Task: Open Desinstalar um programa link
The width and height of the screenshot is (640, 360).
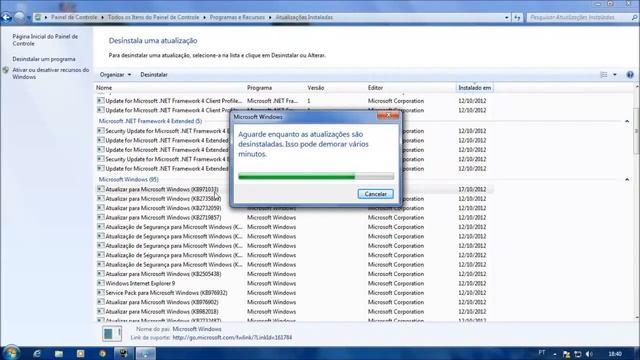Action: (x=44, y=59)
